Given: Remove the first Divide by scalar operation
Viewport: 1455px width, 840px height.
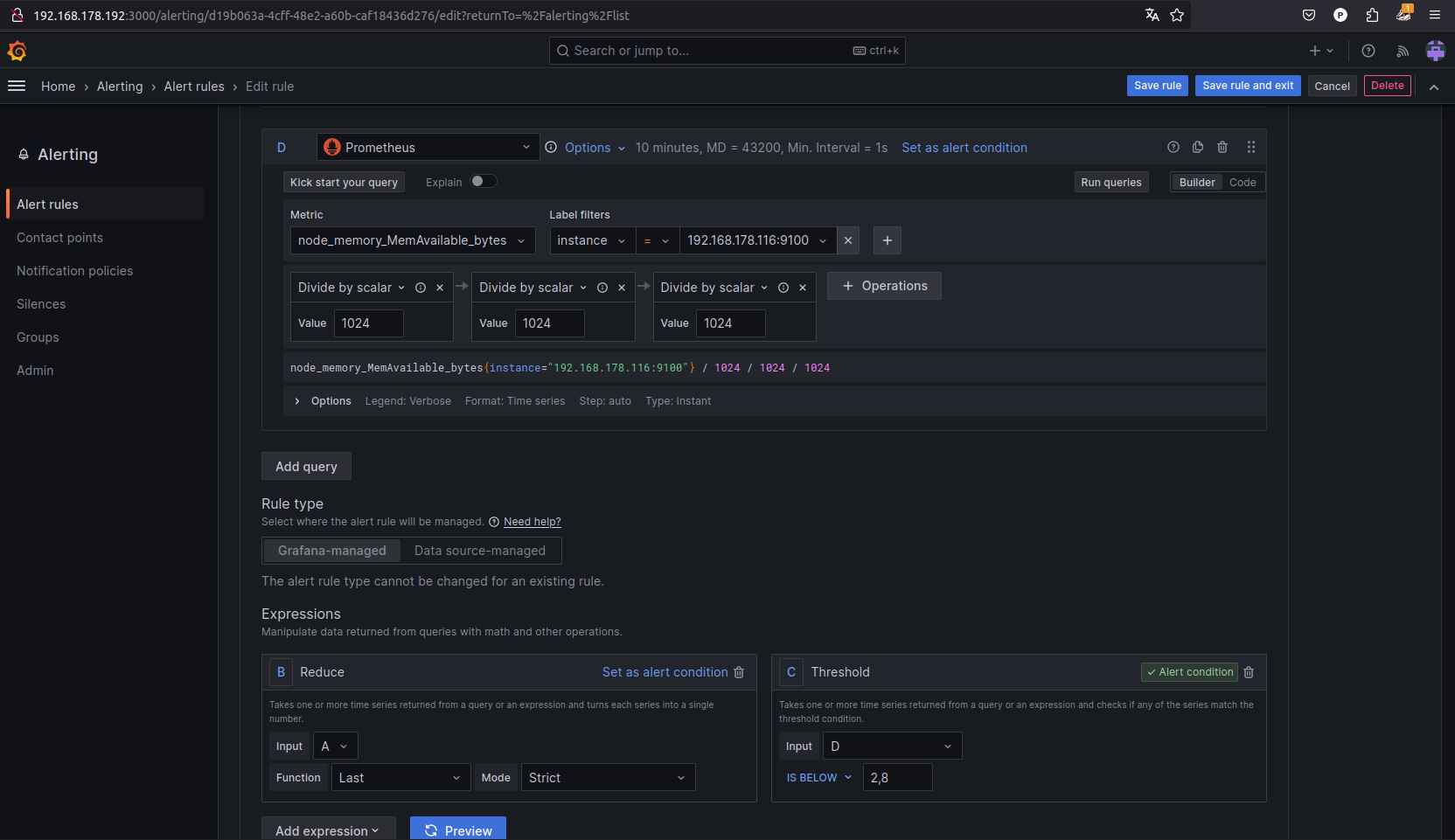Looking at the screenshot, I should (440, 288).
